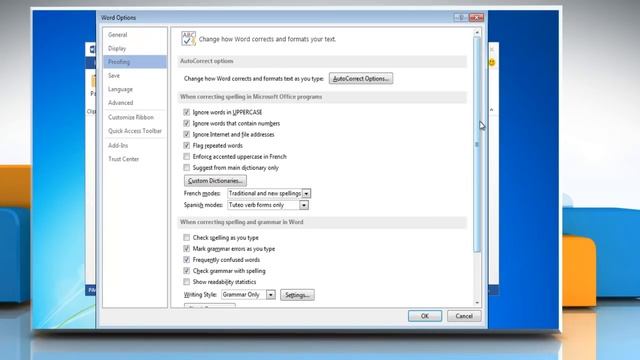
Task: Enable Check spelling as you type
Action: point(187,238)
